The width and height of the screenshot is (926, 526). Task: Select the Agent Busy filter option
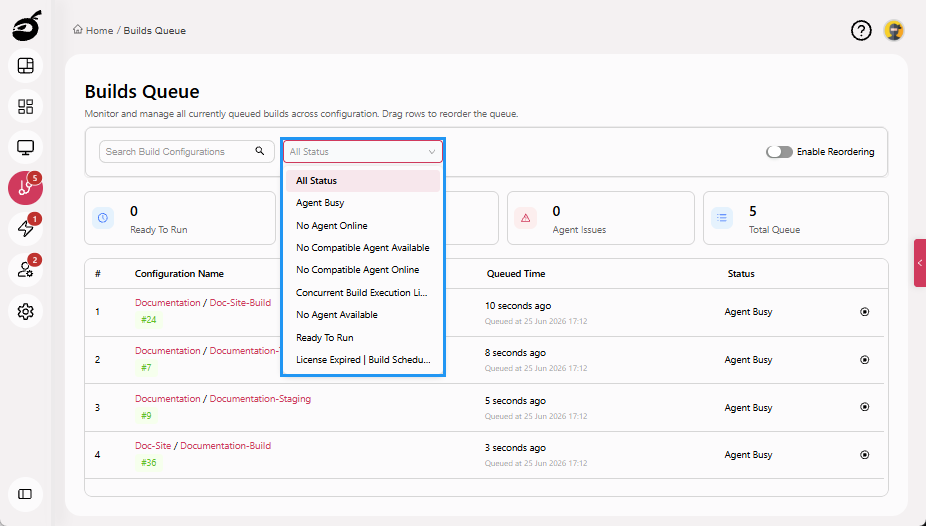pyautogui.click(x=363, y=202)
